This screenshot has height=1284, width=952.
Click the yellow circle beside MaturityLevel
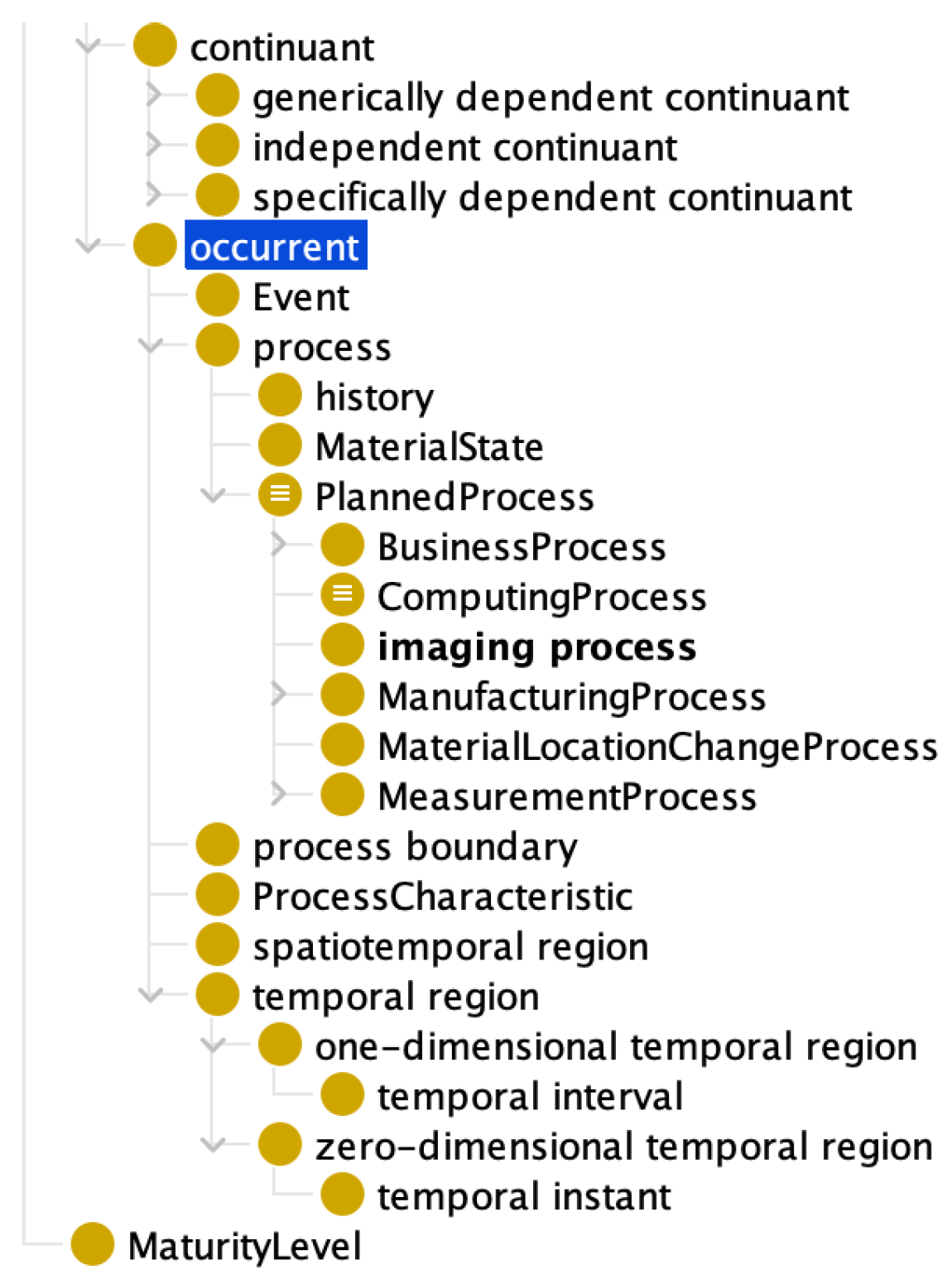(92, 1244)
